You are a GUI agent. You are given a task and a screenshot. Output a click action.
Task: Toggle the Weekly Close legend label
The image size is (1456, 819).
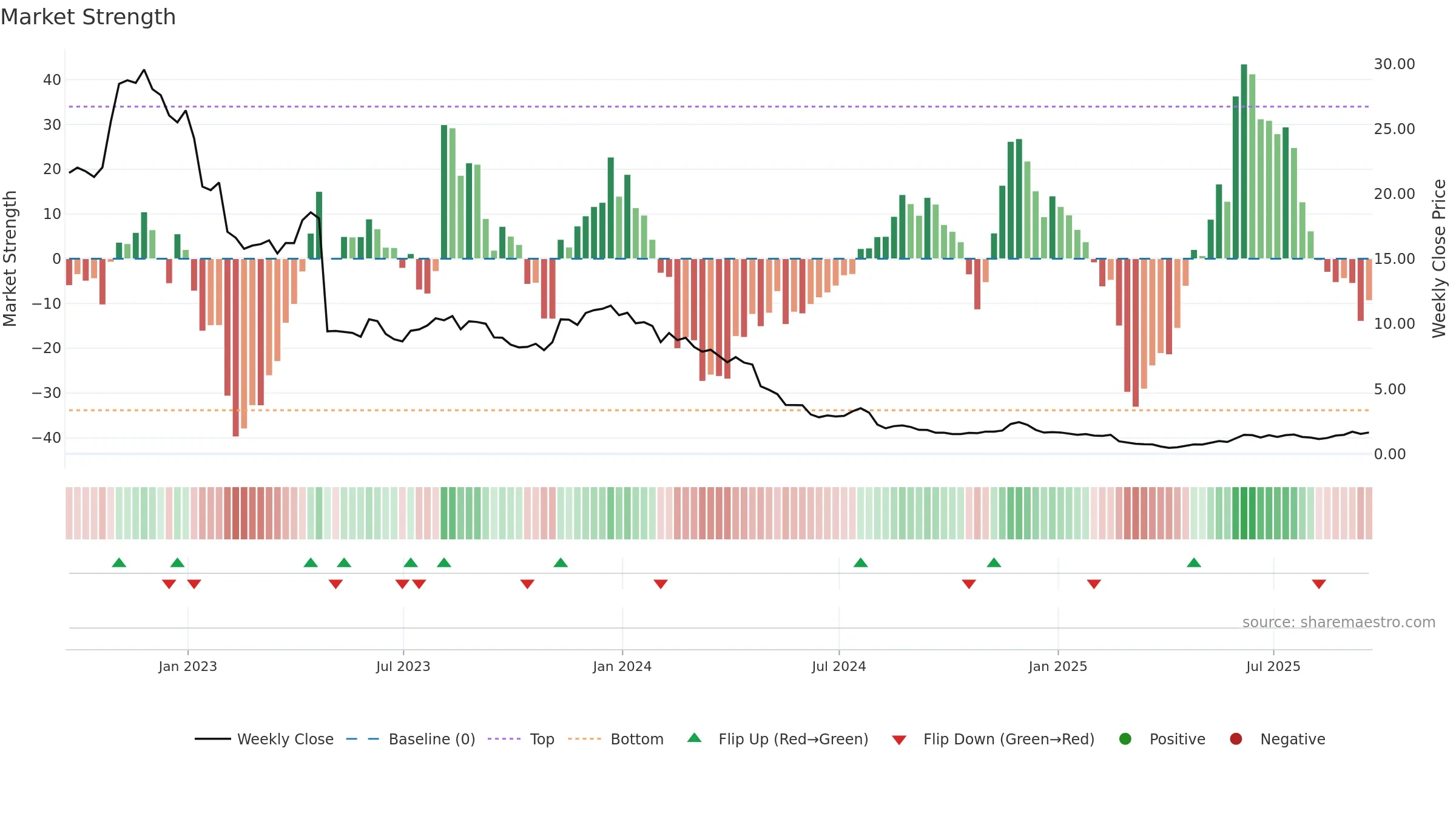[285, 739]
